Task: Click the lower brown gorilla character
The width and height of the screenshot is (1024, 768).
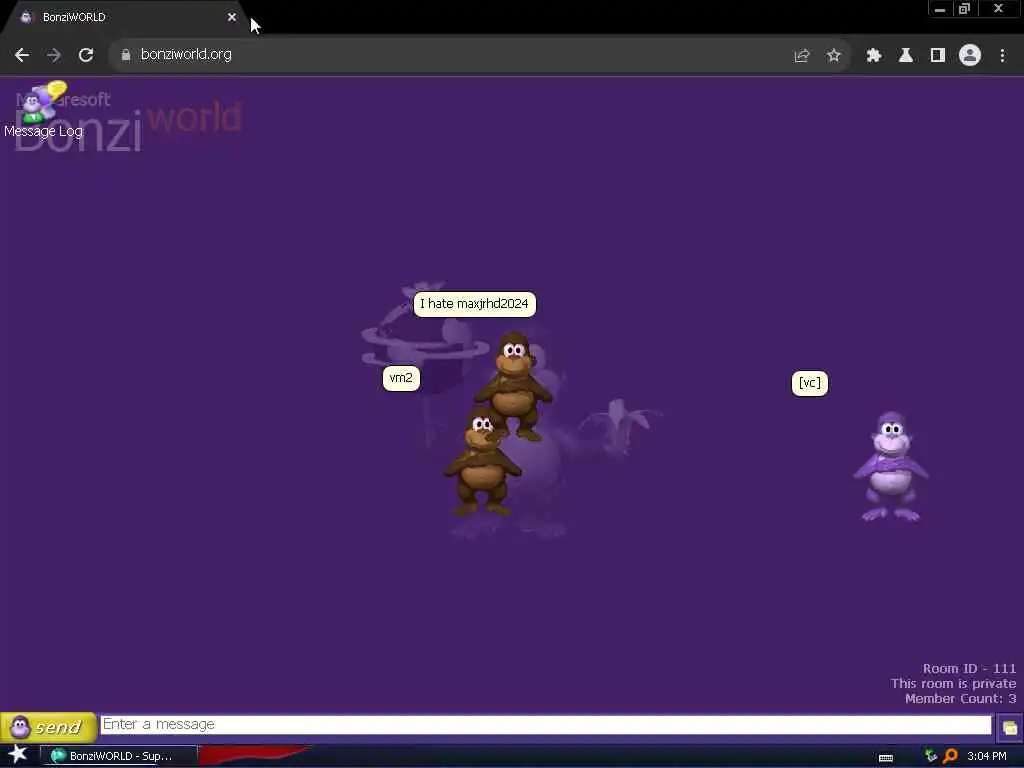Action: click(482, 461)
